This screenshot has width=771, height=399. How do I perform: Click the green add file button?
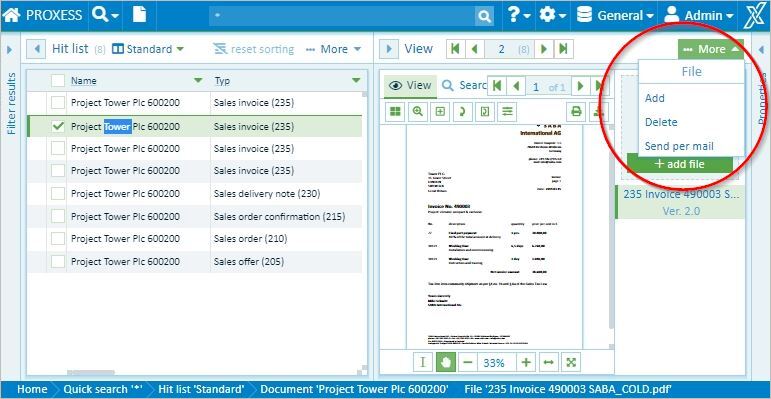pyautogui.click(x=680, y=164)
